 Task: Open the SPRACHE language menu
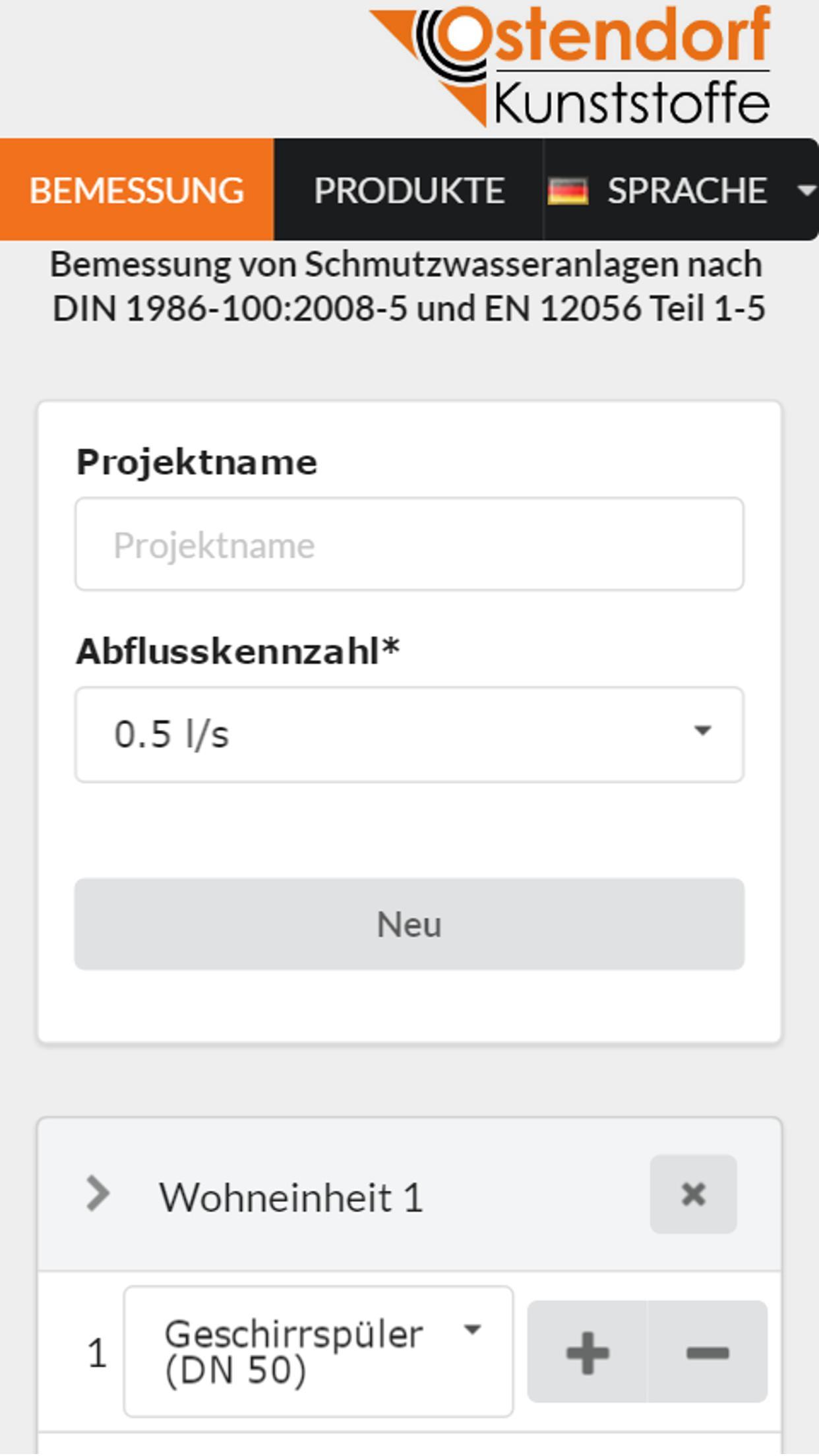[681, 190]
